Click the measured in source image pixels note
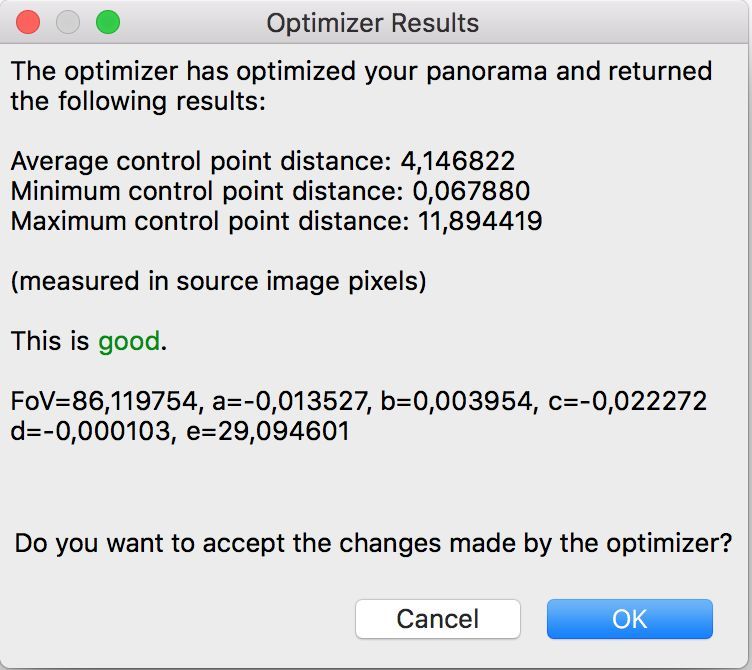Screen dimensions: 752x670 218,281
